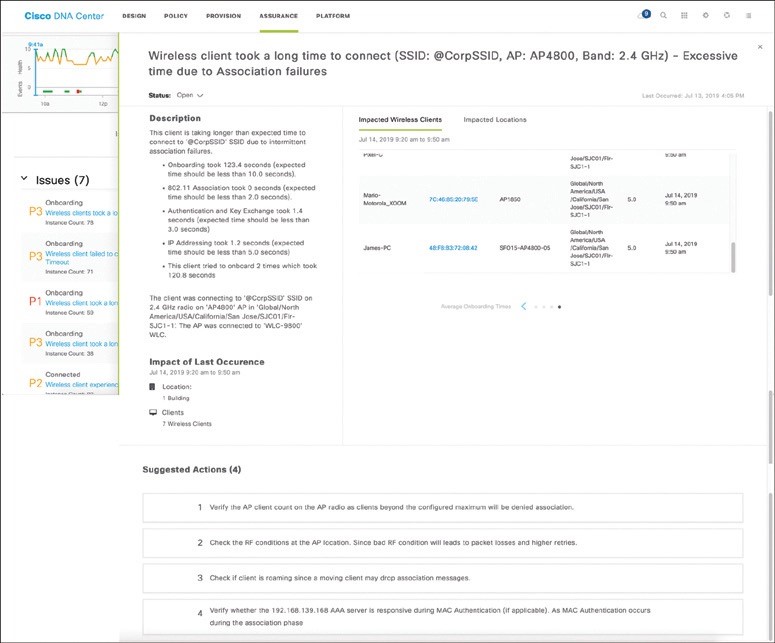This screenshot has height=643, width=775.
Task: Open the settings gear icon in the top bar
Action: pyautogui.click(x=705, y=15)
